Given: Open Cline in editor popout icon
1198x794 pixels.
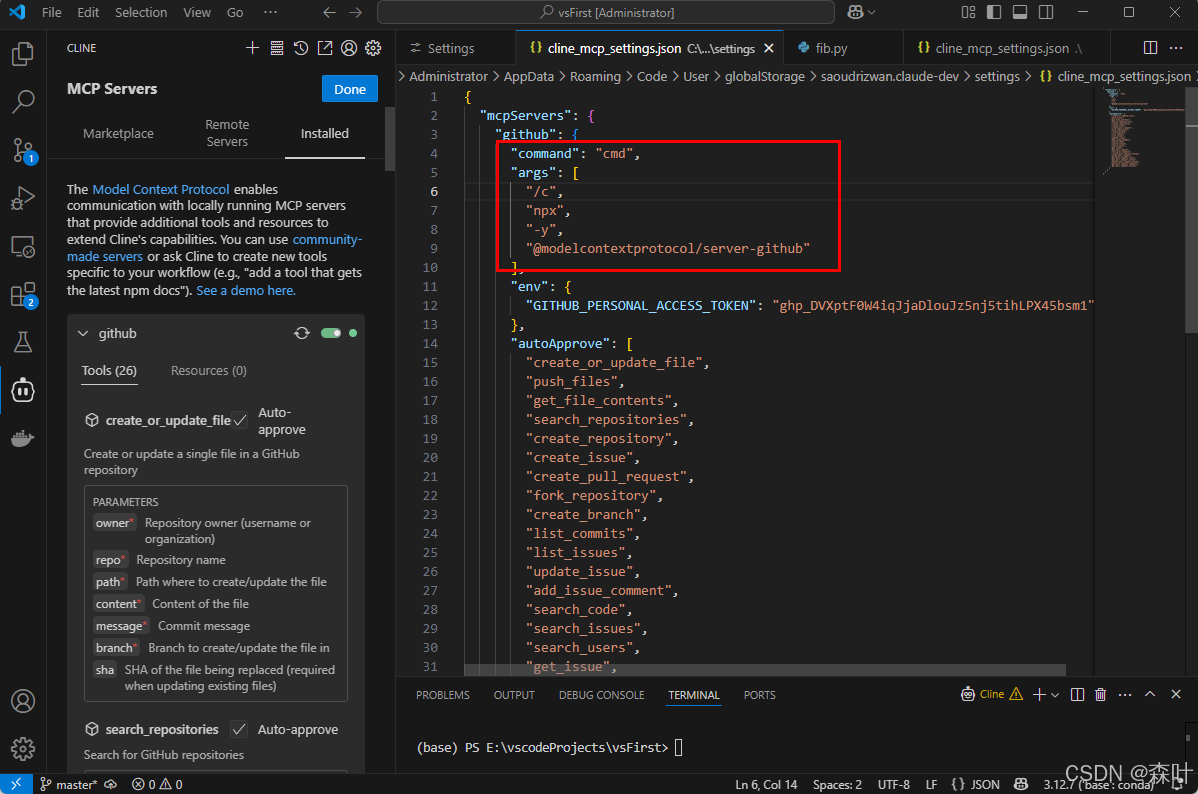Looking at the screenshot, I should pos(325,48).
